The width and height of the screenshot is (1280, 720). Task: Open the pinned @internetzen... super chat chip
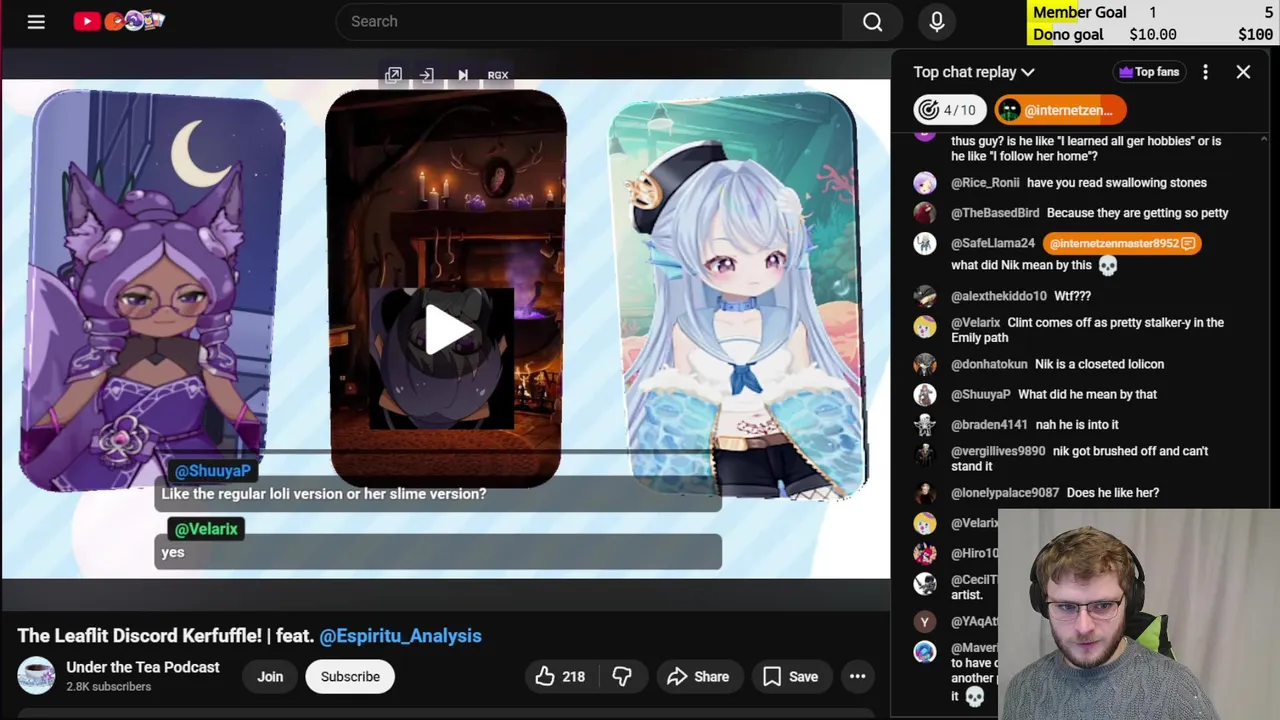[x=1060, y=110]
